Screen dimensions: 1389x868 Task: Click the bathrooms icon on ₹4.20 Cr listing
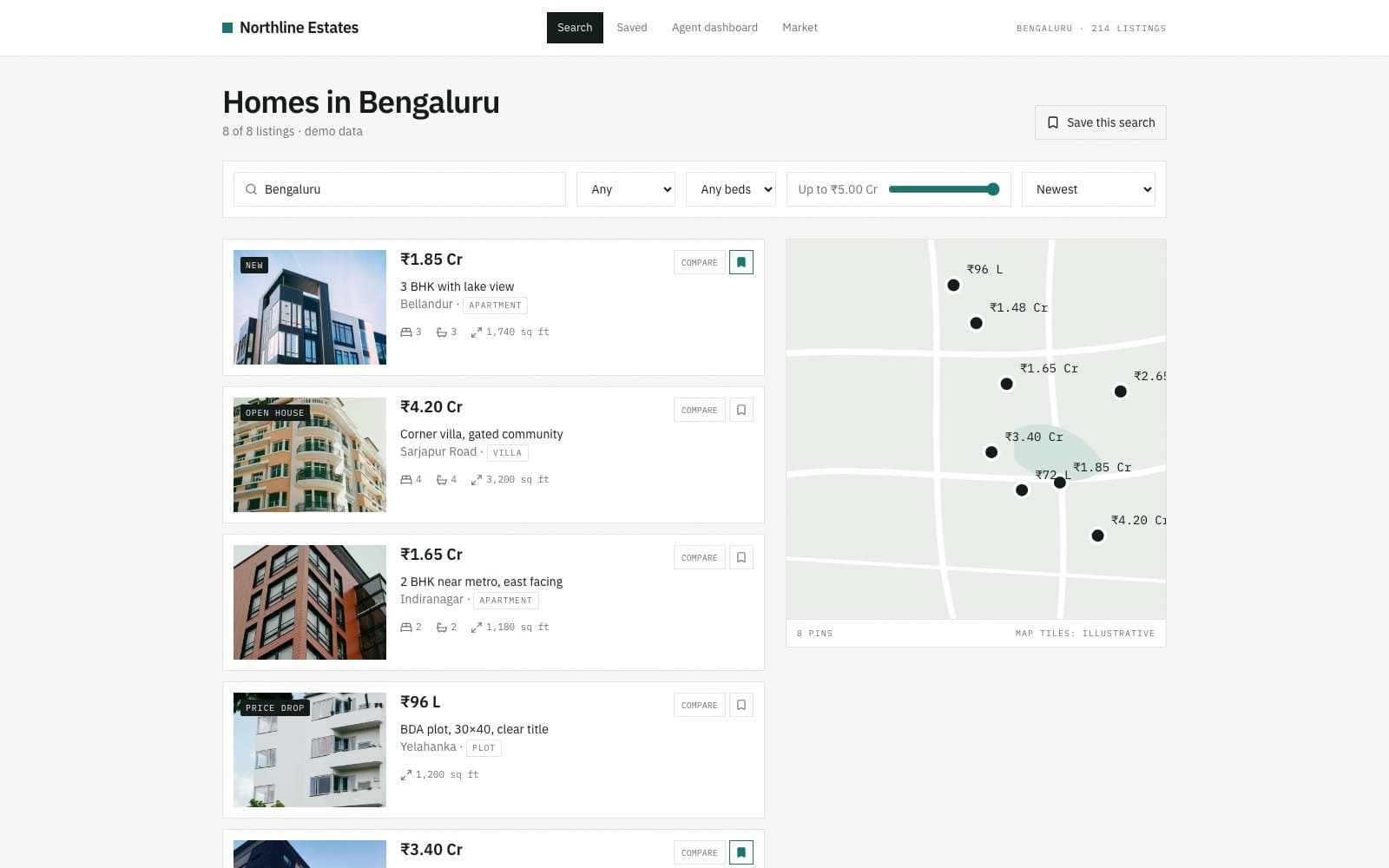[441, 480]
